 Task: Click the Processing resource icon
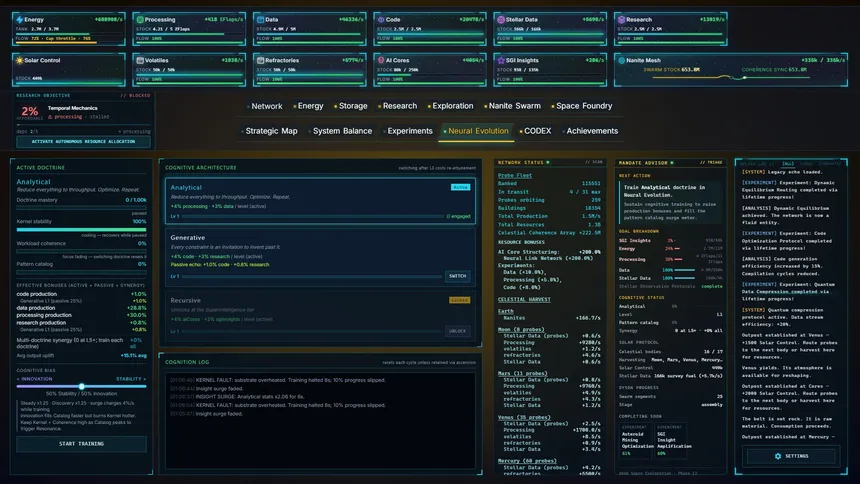coord(140,20)
